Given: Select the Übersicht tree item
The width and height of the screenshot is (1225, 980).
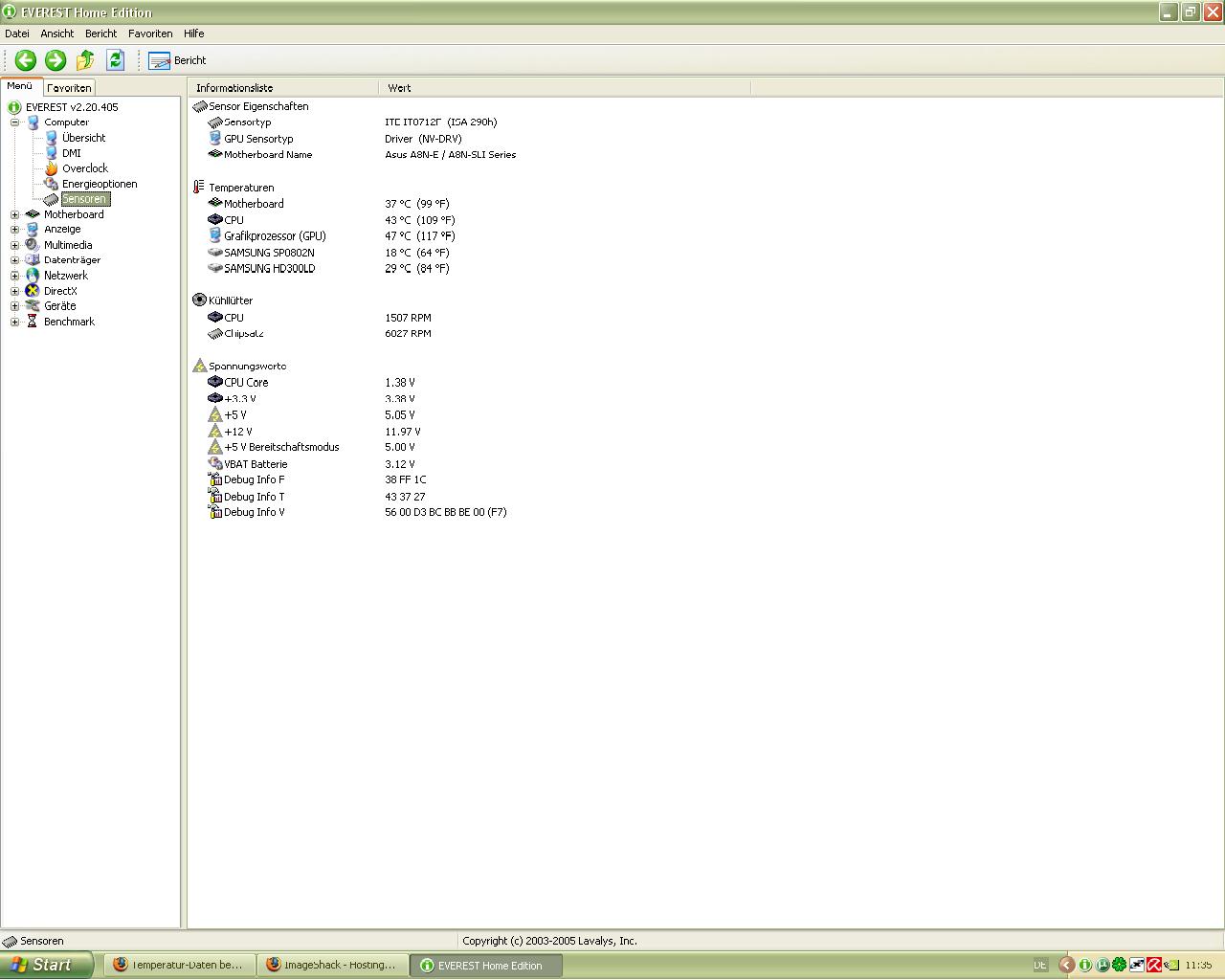Looking at the screenshot, I should point(83,138).
